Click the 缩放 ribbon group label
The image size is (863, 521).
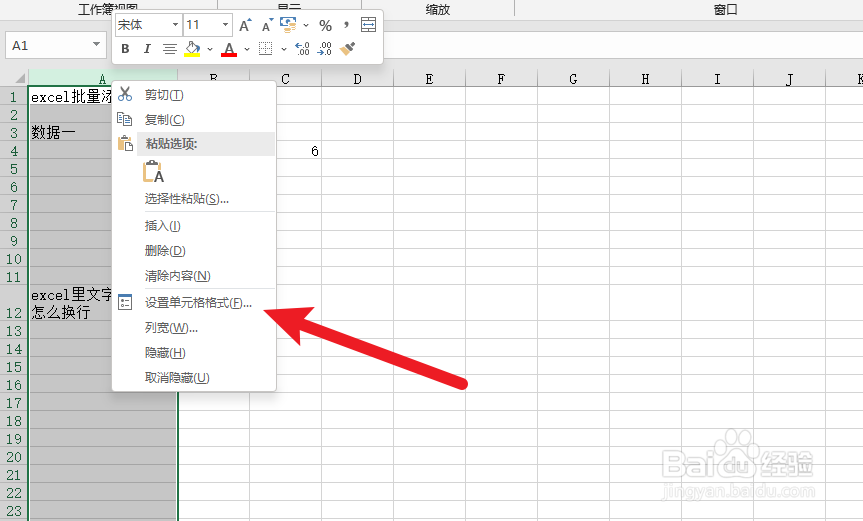point(438,9)
